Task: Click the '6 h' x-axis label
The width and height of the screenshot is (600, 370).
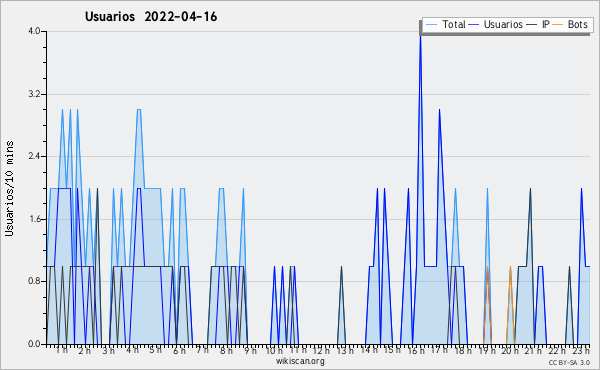Action: 179,350
